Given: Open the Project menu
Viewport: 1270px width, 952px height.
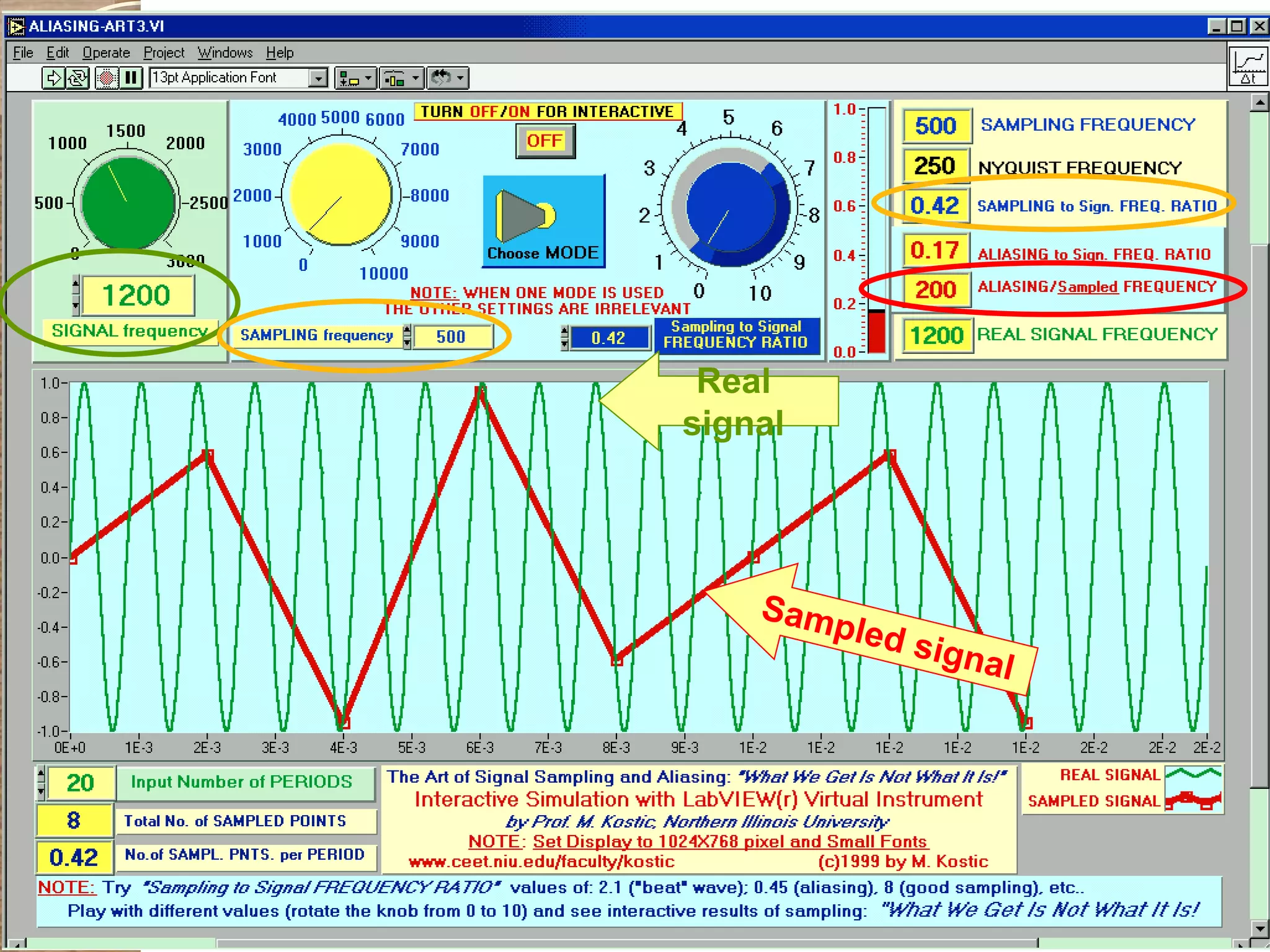Looking at the screenshot, I should 164,53.
